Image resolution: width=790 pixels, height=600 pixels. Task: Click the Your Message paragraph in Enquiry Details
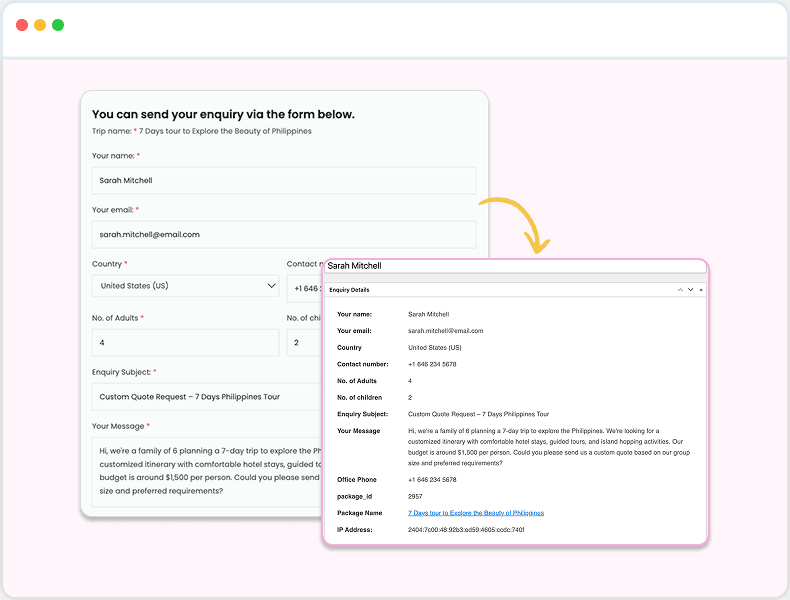click(x=549, y=447)
